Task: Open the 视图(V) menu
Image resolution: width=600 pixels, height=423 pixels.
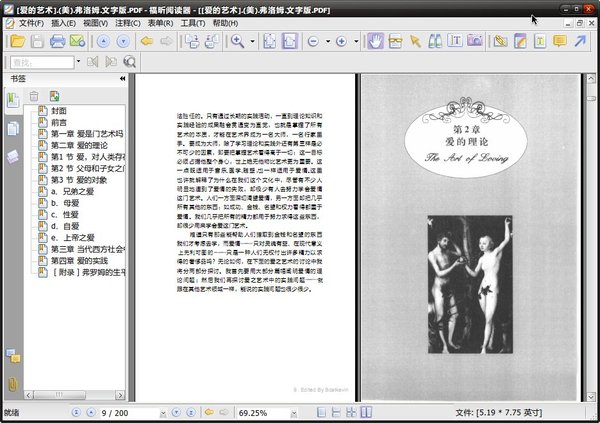Action: [96, 22]
